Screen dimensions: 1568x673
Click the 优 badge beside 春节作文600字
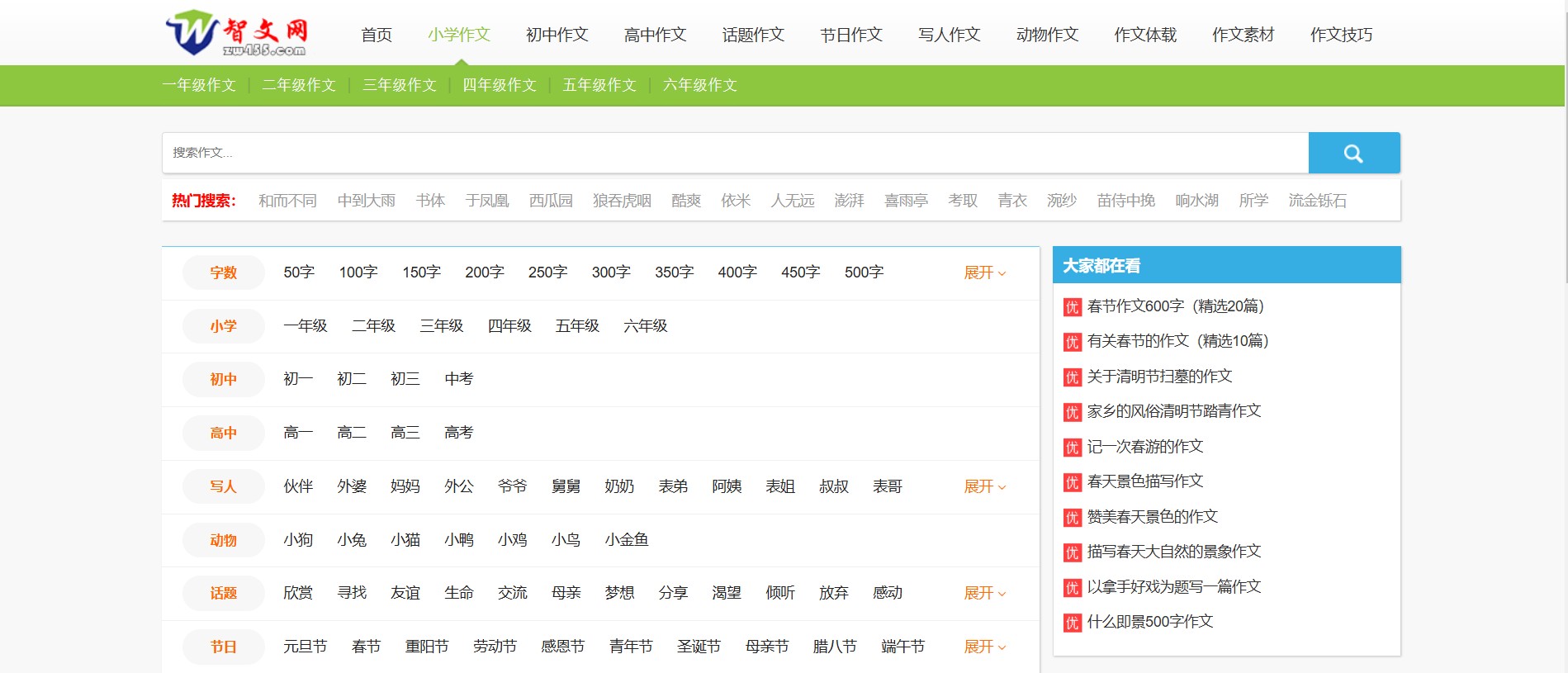coord(1072,307)
